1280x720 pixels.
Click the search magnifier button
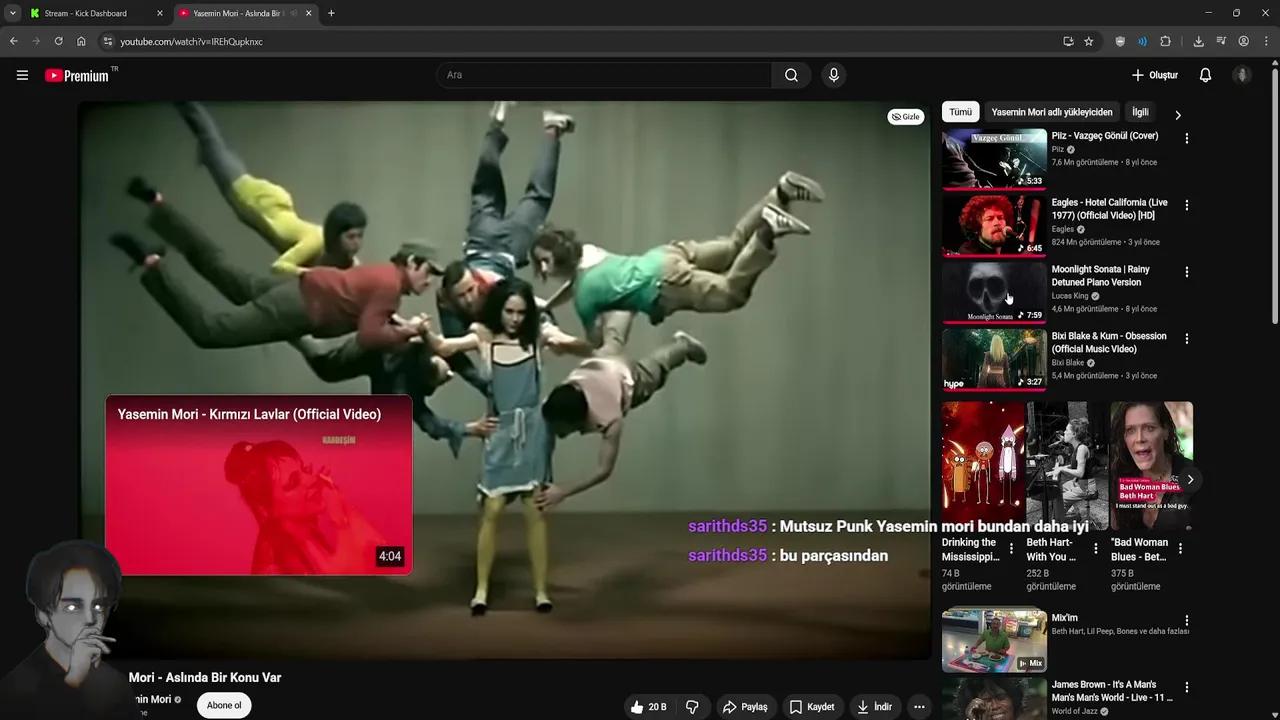pyautogui.click(x=791, y=75)
